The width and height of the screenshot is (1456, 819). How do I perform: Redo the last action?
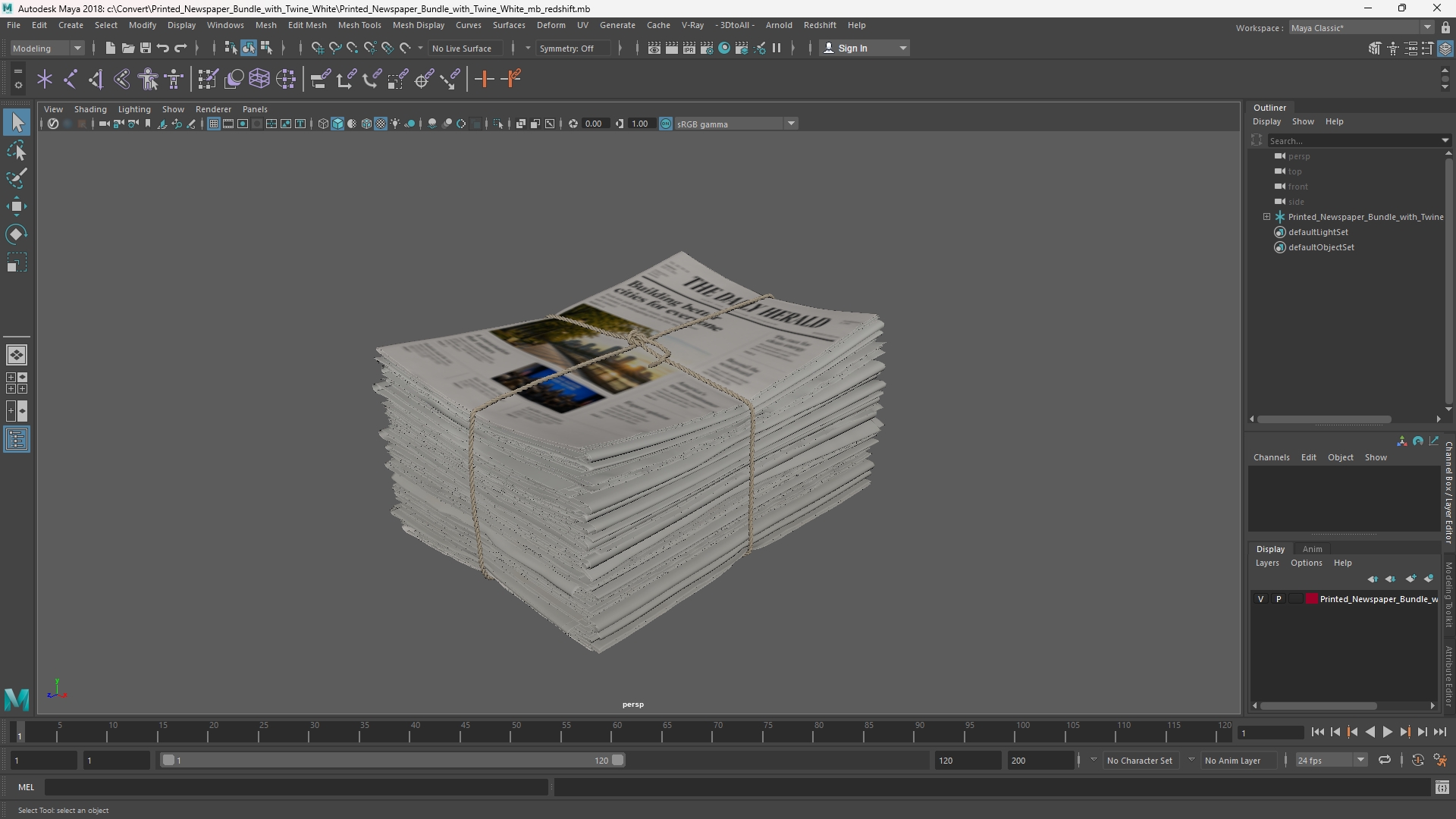[180, 48]
